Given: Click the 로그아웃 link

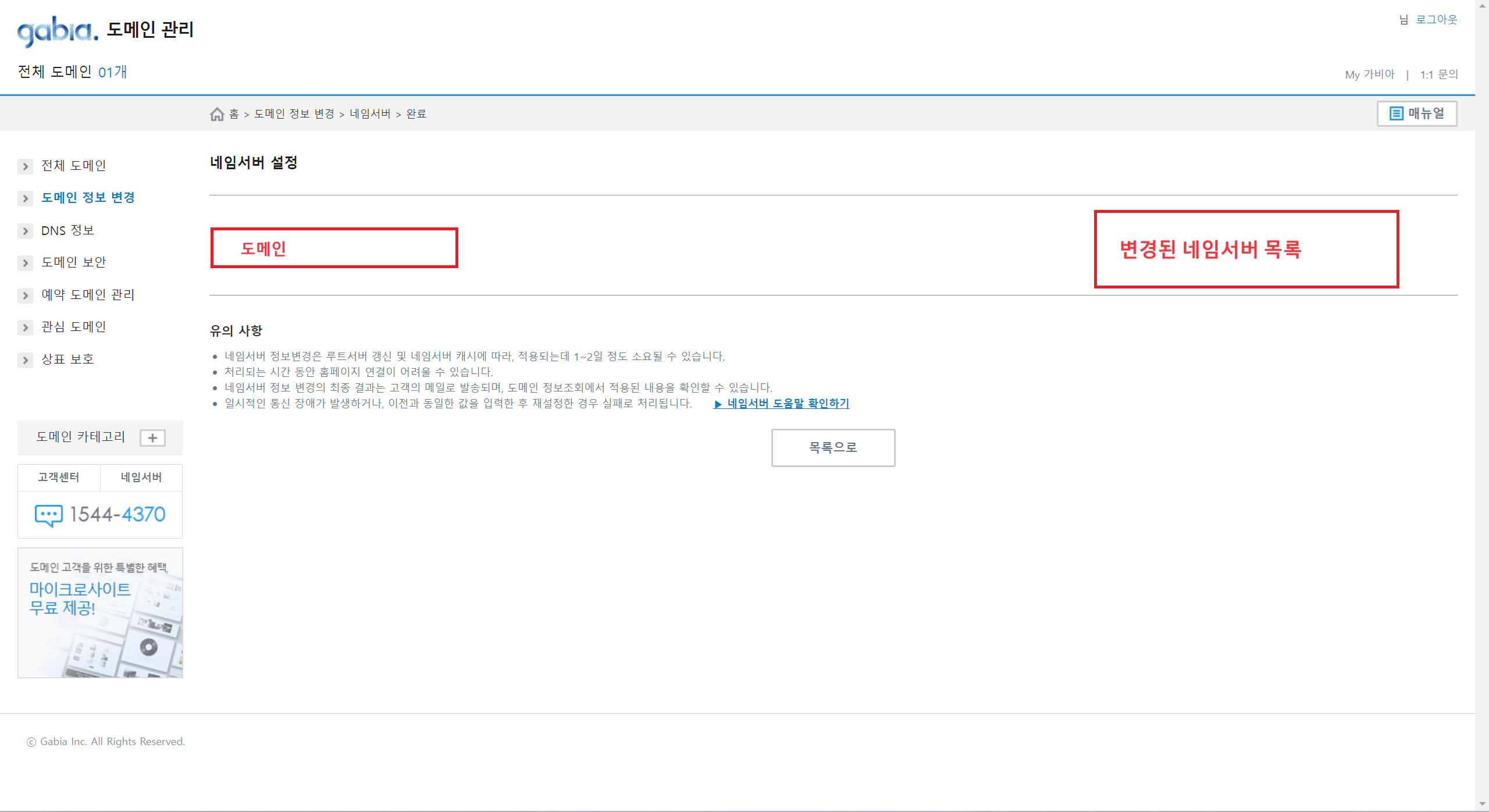Looking at the screenshot, I should (1436, 20).
